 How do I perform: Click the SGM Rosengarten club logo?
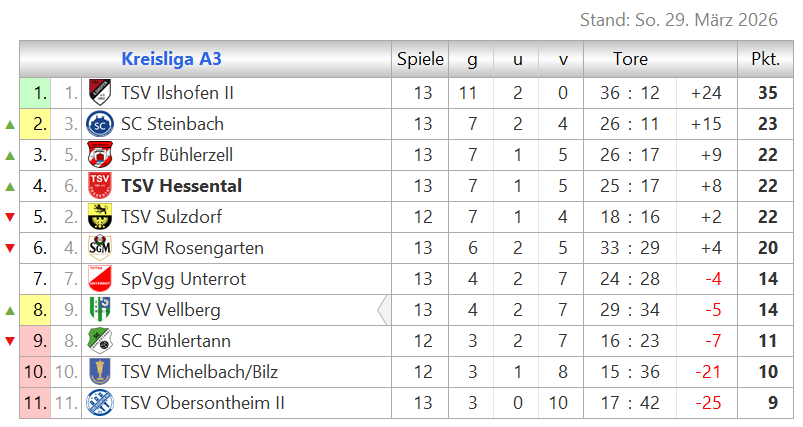[x=98, y=248]
